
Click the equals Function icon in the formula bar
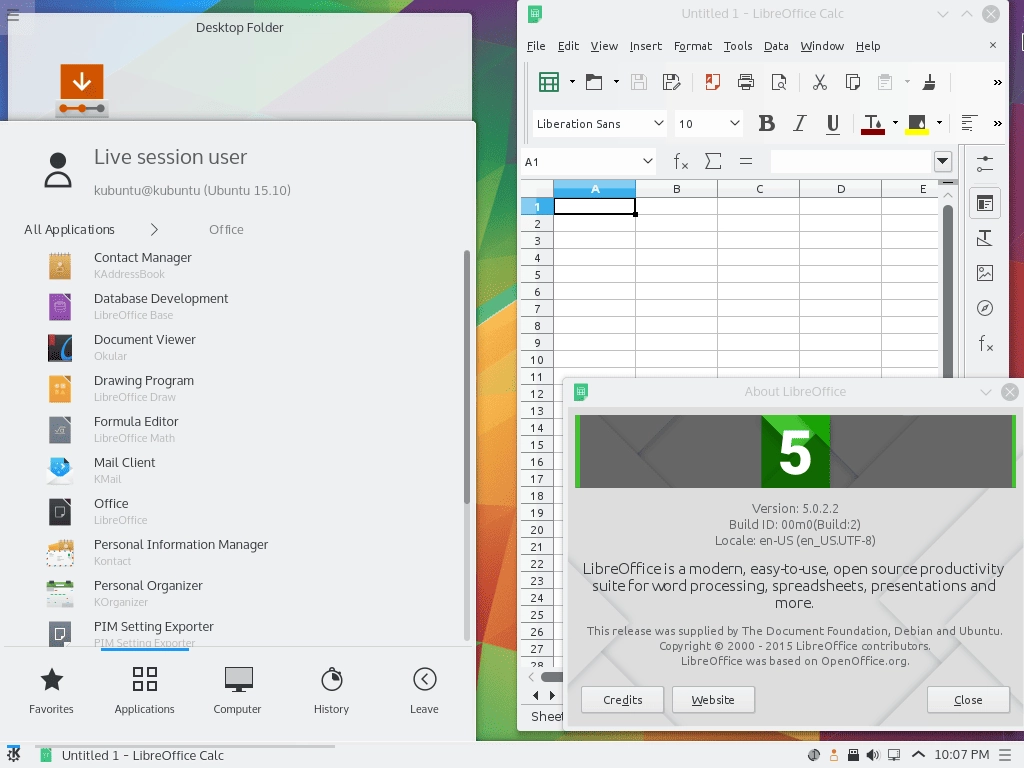coord(746,161)
